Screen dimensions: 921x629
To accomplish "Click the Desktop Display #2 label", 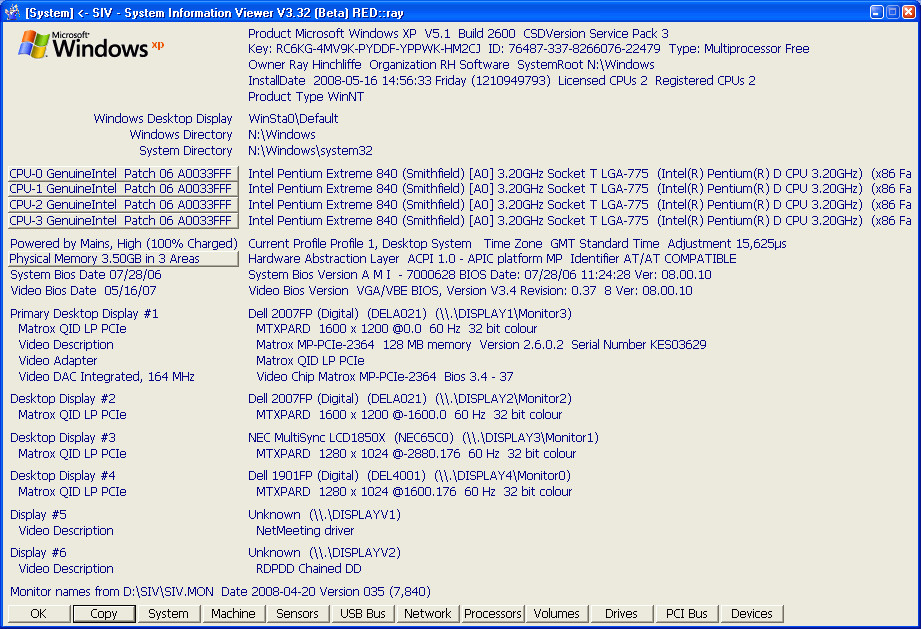I will (63, 399).
